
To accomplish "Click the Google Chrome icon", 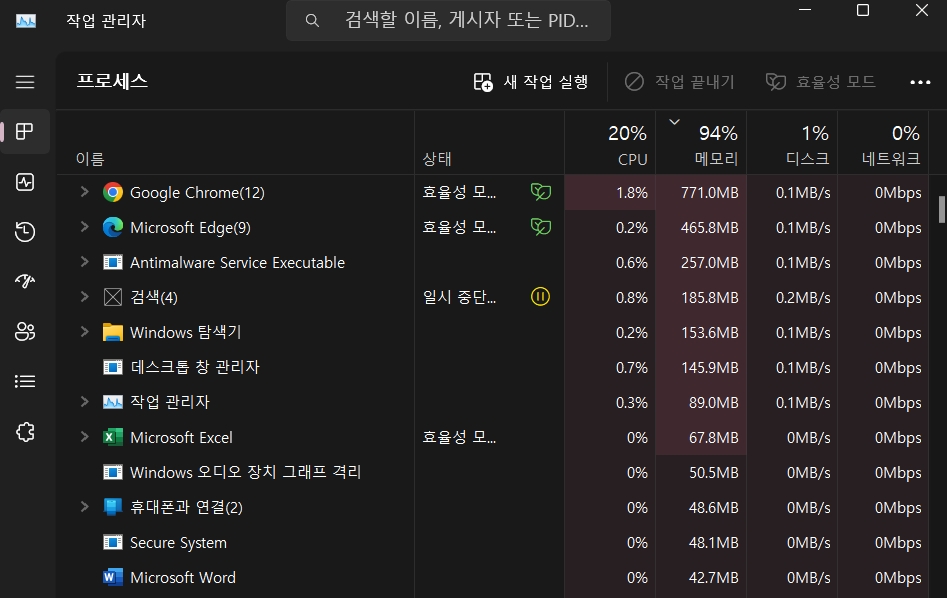I will tap(112, 193).
